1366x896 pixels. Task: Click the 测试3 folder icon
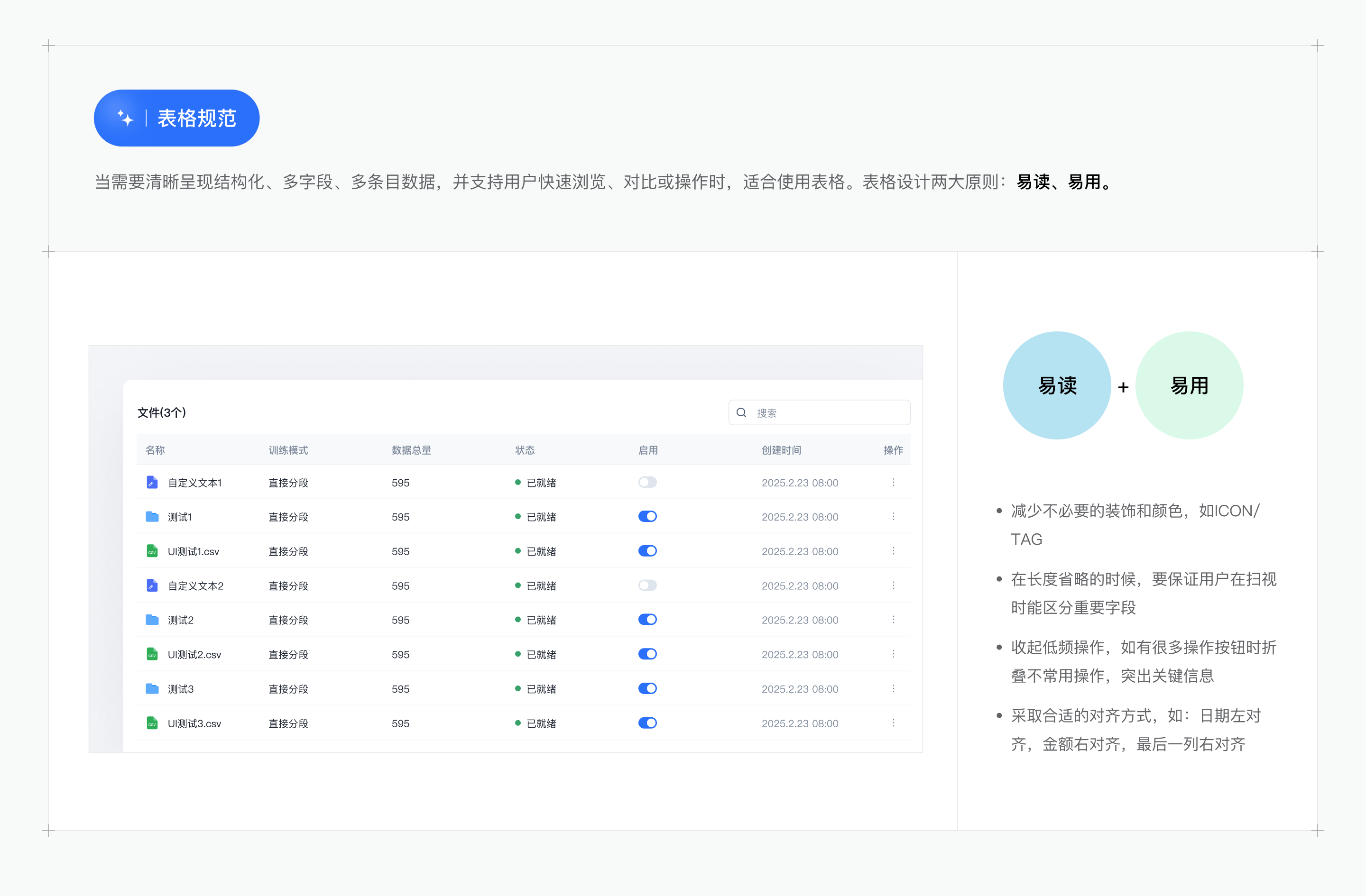click(152, 688)
